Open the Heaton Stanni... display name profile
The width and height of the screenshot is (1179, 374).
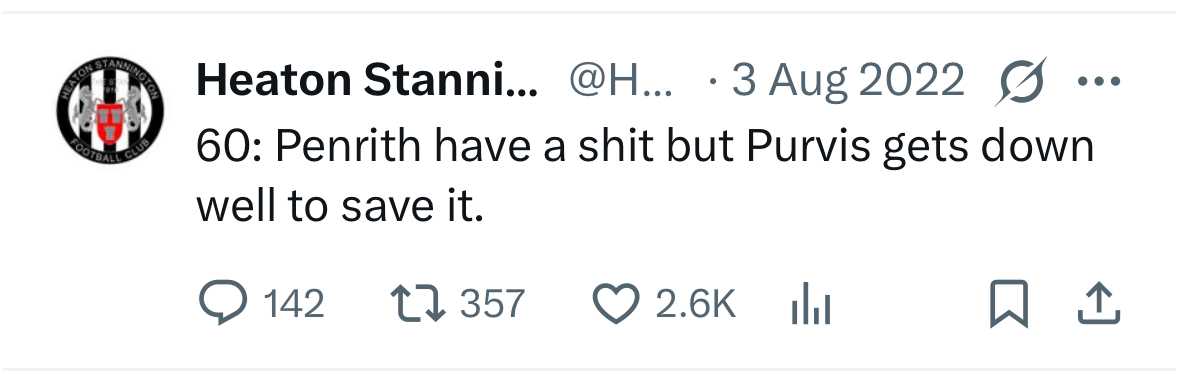click(x=367, y=81)
